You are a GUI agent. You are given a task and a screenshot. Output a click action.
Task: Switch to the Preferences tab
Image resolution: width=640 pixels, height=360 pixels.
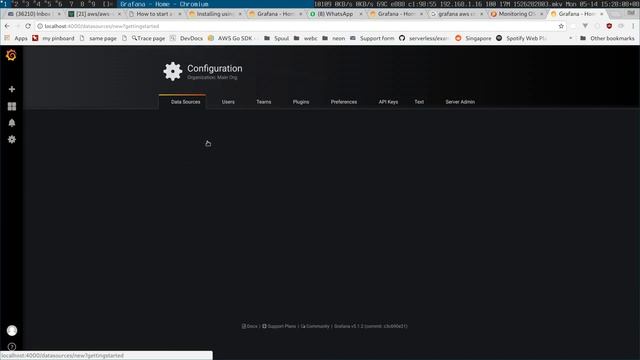pyautogui.click(x=344, y=102)
